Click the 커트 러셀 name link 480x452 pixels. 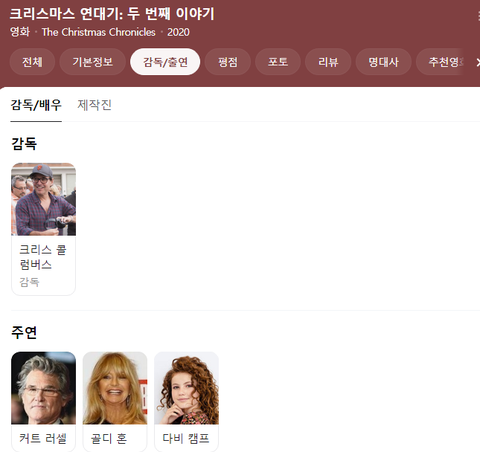point(43,438)
